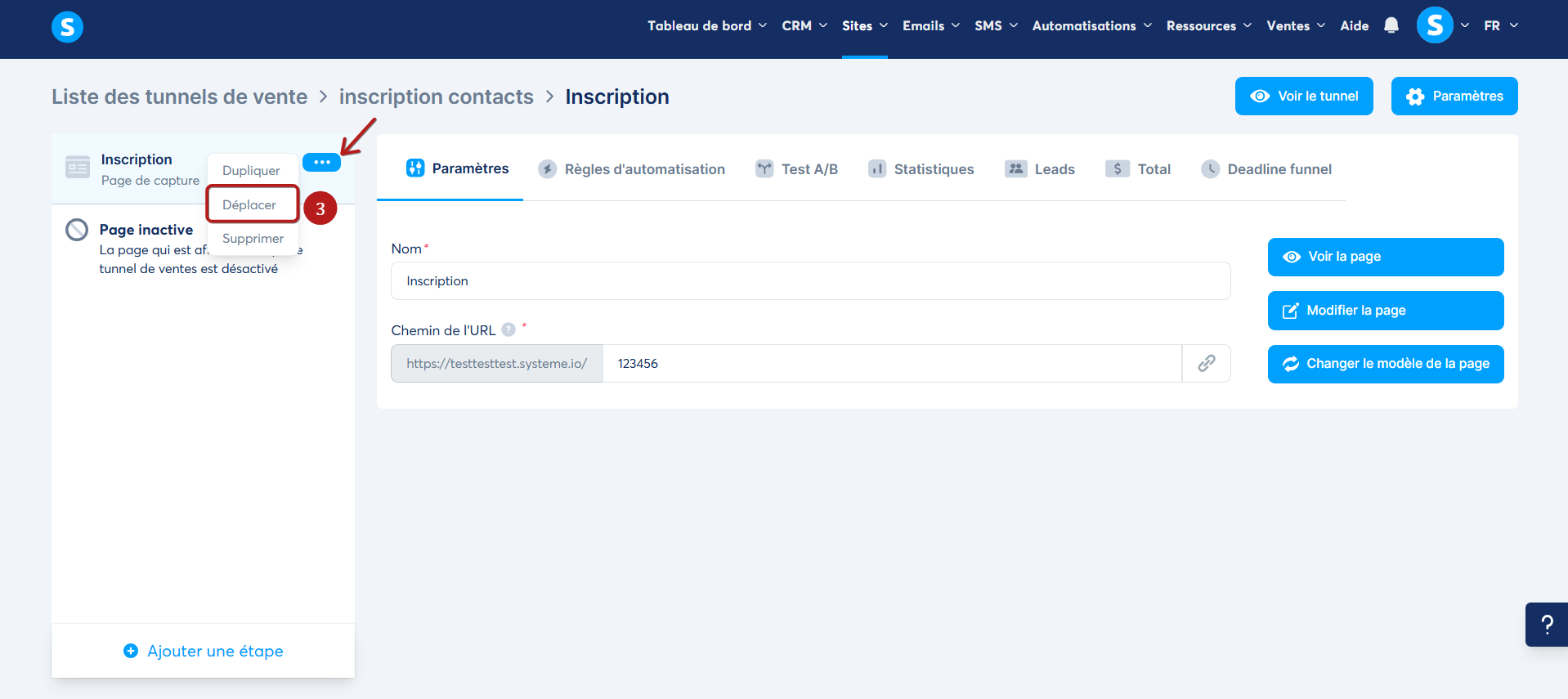Image resolution: width=1568 pixels, height=699 pixels.
Task: Click the Voir la page button
Action: click(x=1386, y=257)
